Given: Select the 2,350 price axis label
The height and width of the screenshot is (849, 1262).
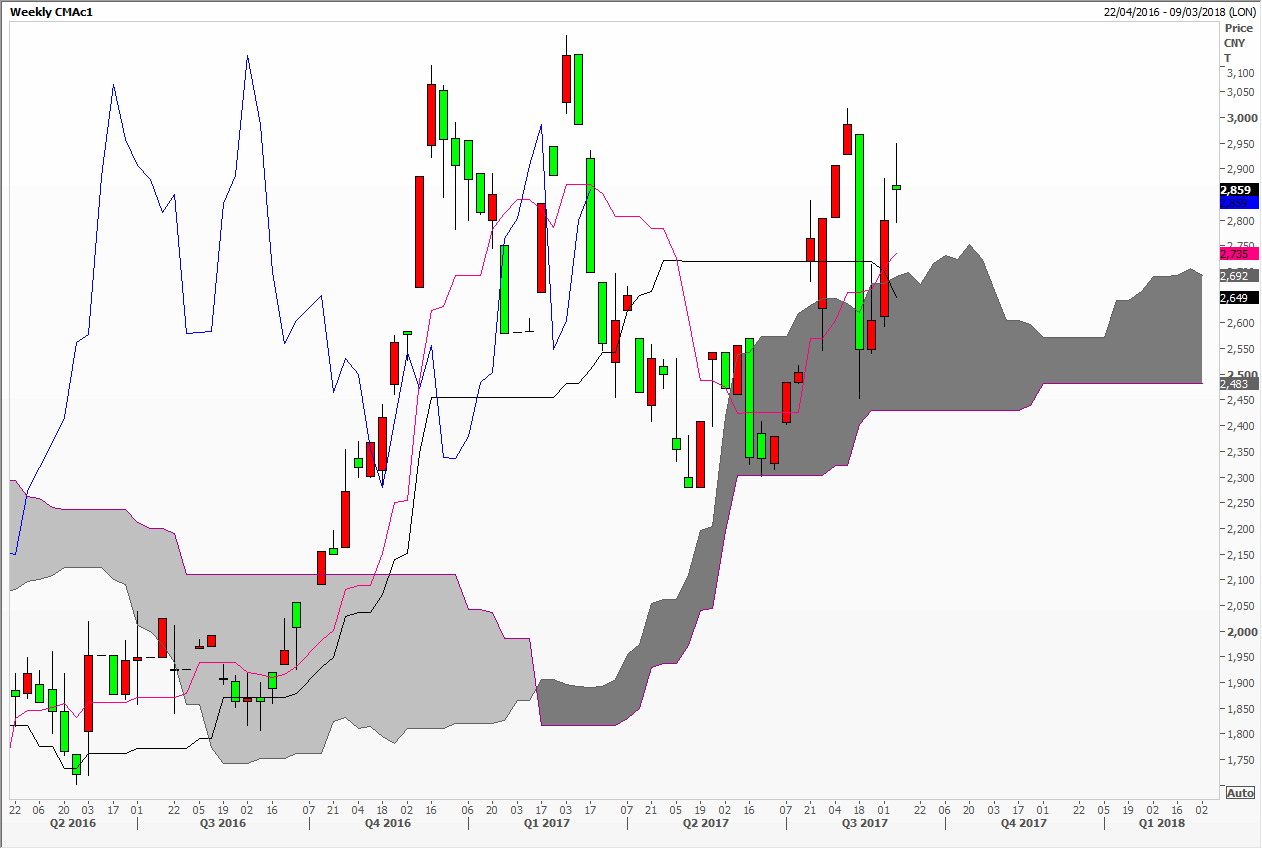Looking at the screenshot, I should point(1240,452).
